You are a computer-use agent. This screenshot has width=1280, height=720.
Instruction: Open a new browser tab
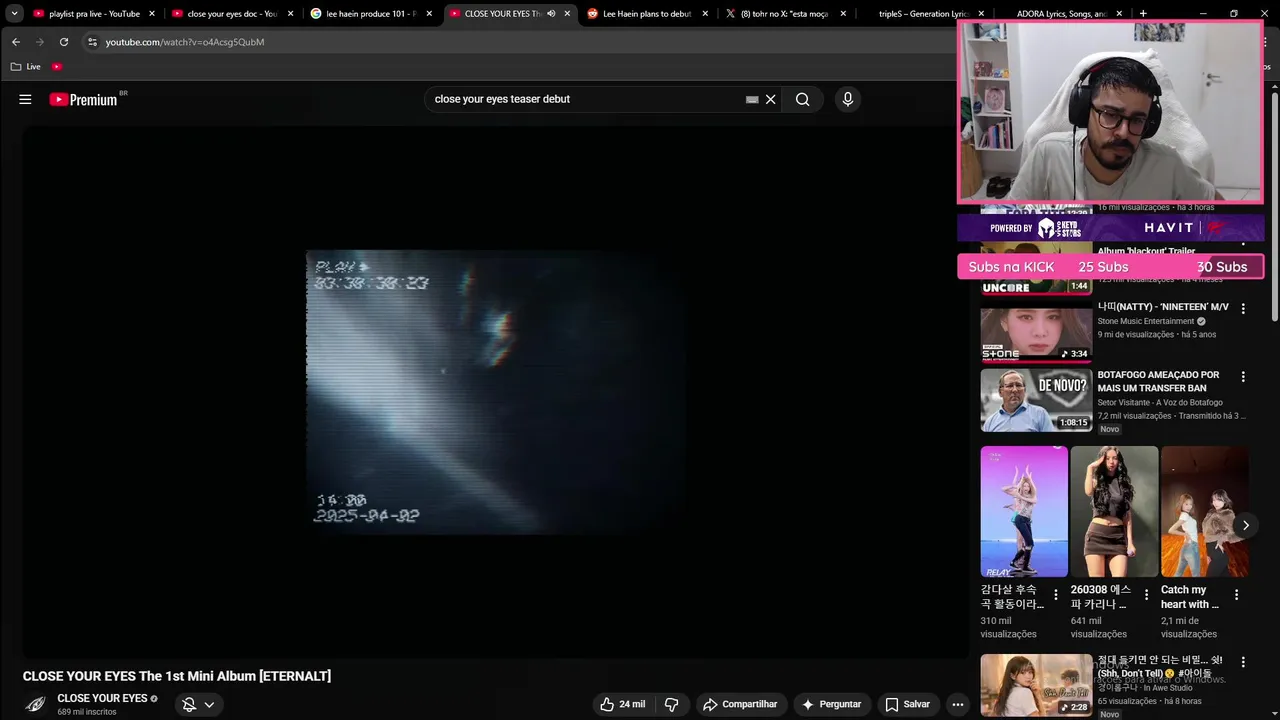tap(1143, 14)
